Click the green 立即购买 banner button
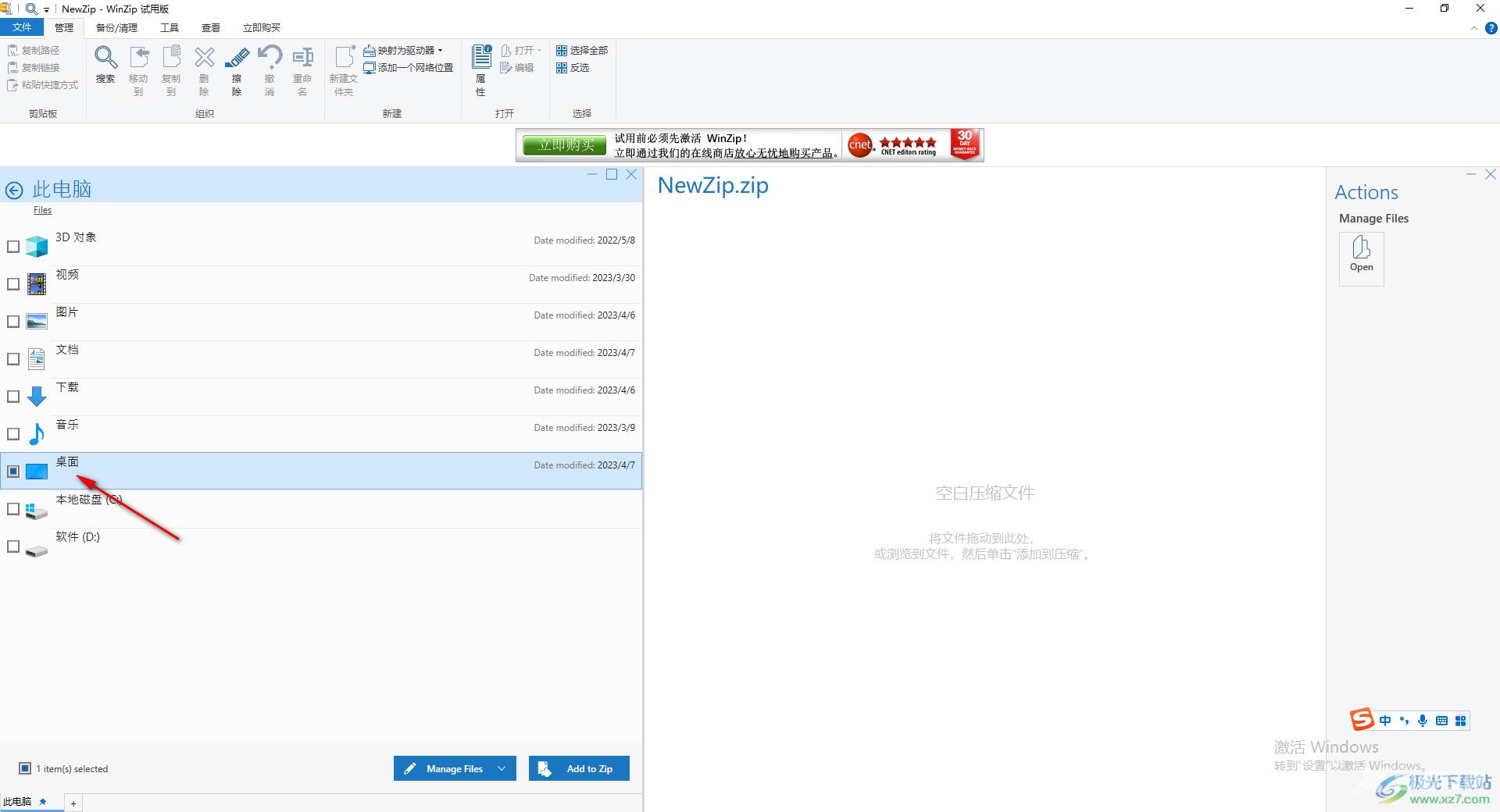 (565, 145)
